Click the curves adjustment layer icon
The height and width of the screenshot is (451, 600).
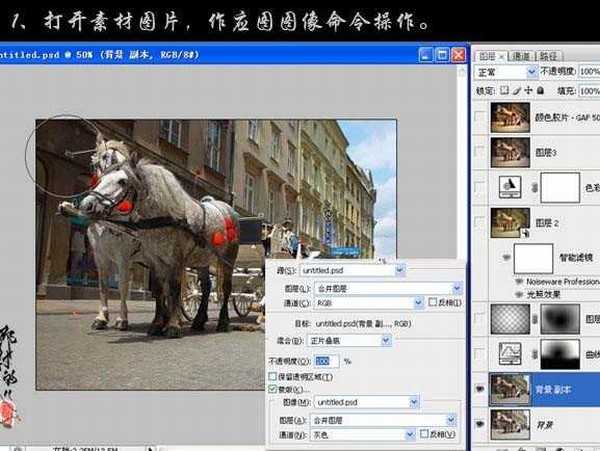tap(510, 354)
